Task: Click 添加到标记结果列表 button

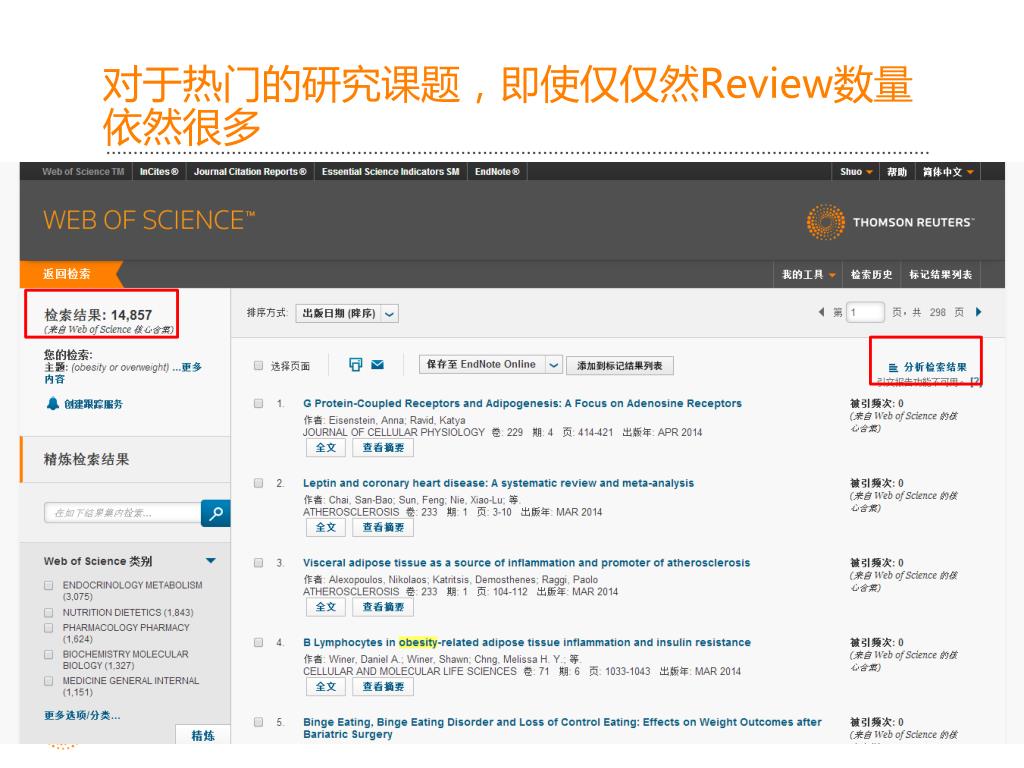Action: [620, 366]
